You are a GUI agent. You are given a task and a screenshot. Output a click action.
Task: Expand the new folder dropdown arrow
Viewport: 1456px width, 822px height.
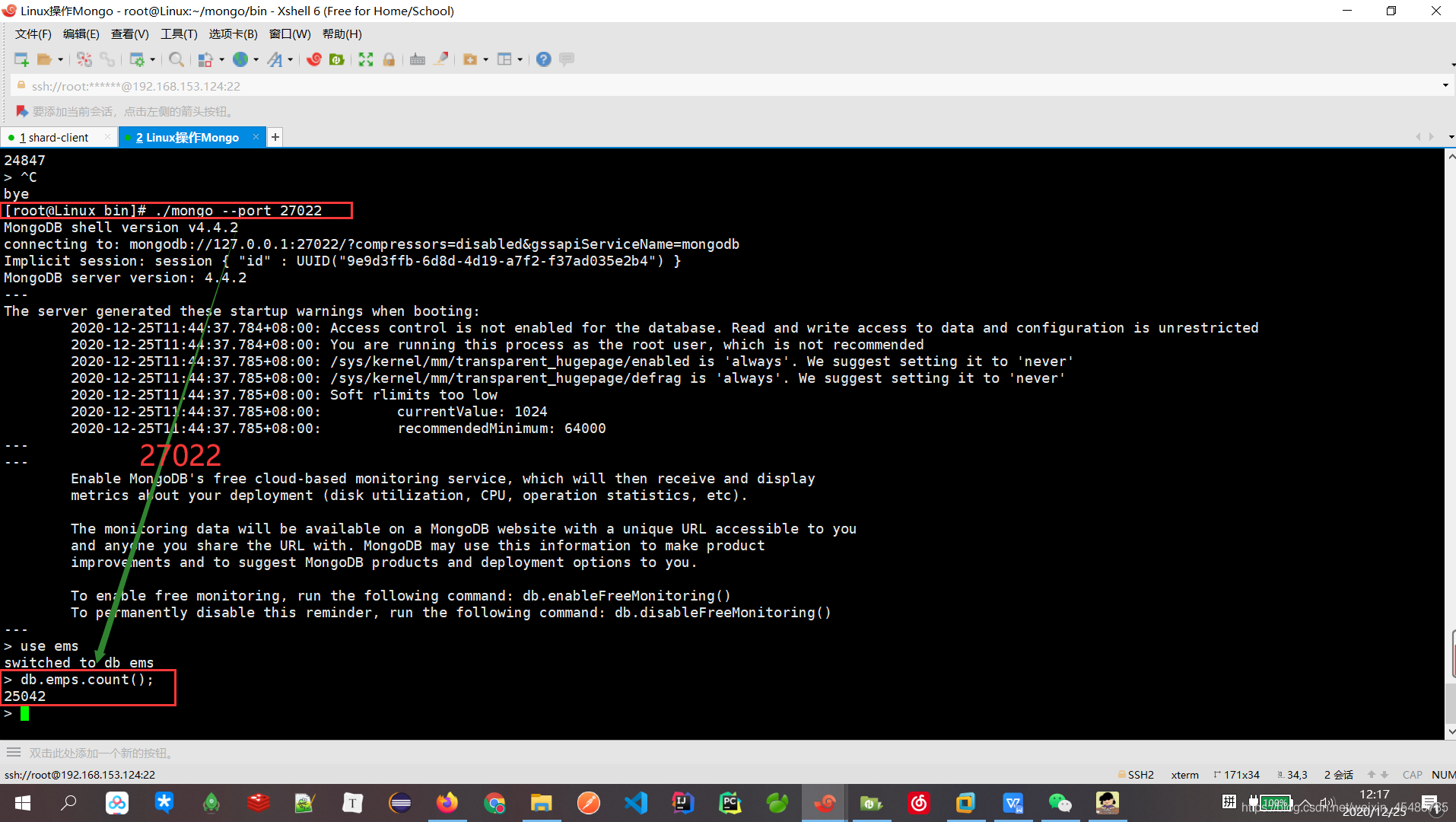click(x=486, y=59)
